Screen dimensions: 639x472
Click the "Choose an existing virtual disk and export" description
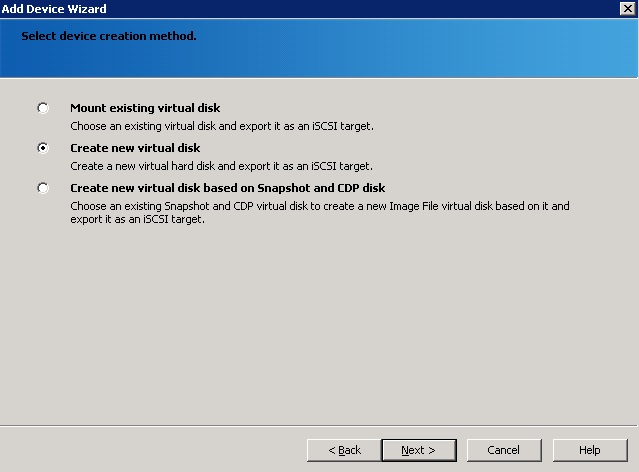tap(220, 126)
